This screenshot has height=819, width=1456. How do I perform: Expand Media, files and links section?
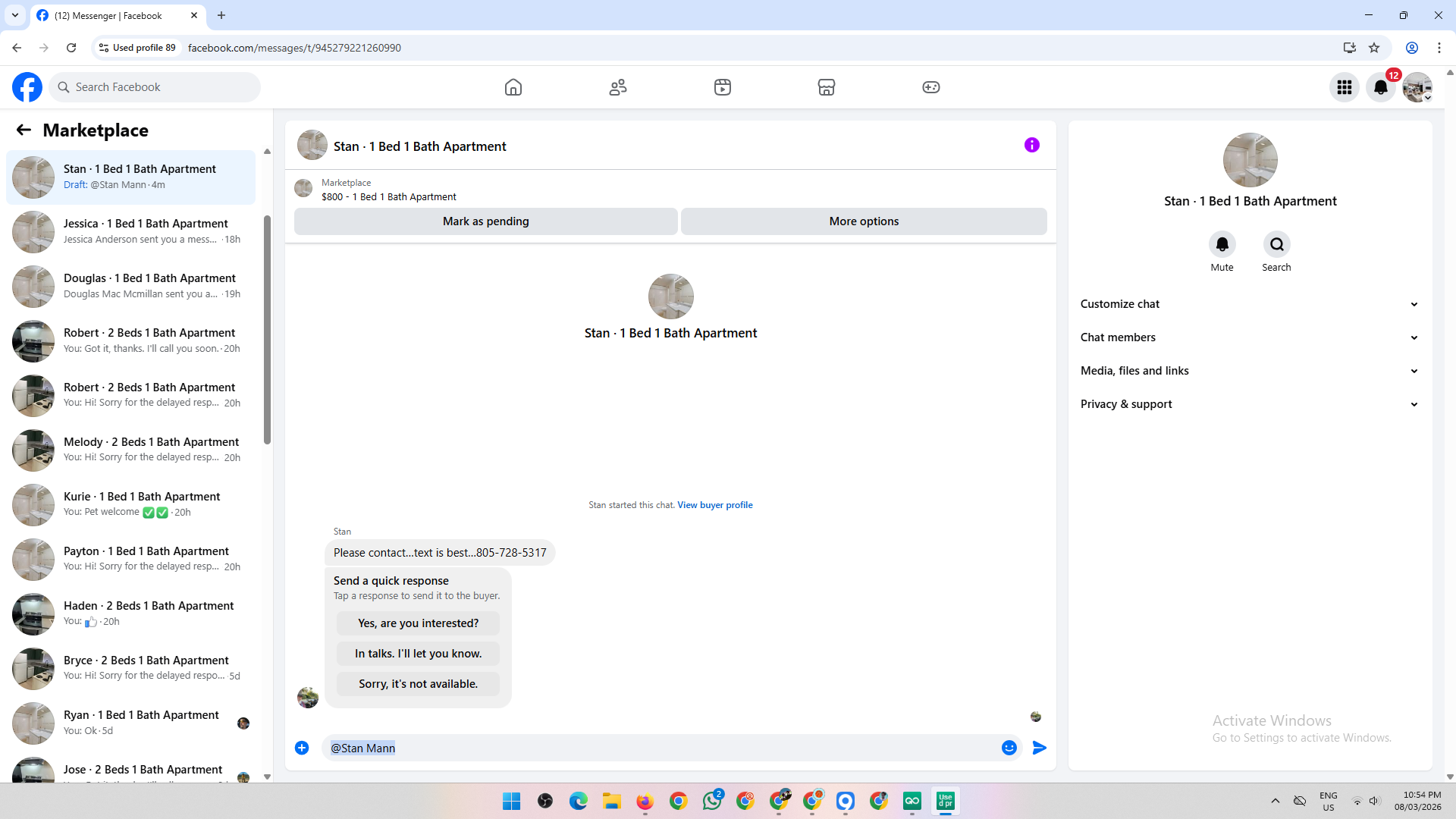point(1250,371)
